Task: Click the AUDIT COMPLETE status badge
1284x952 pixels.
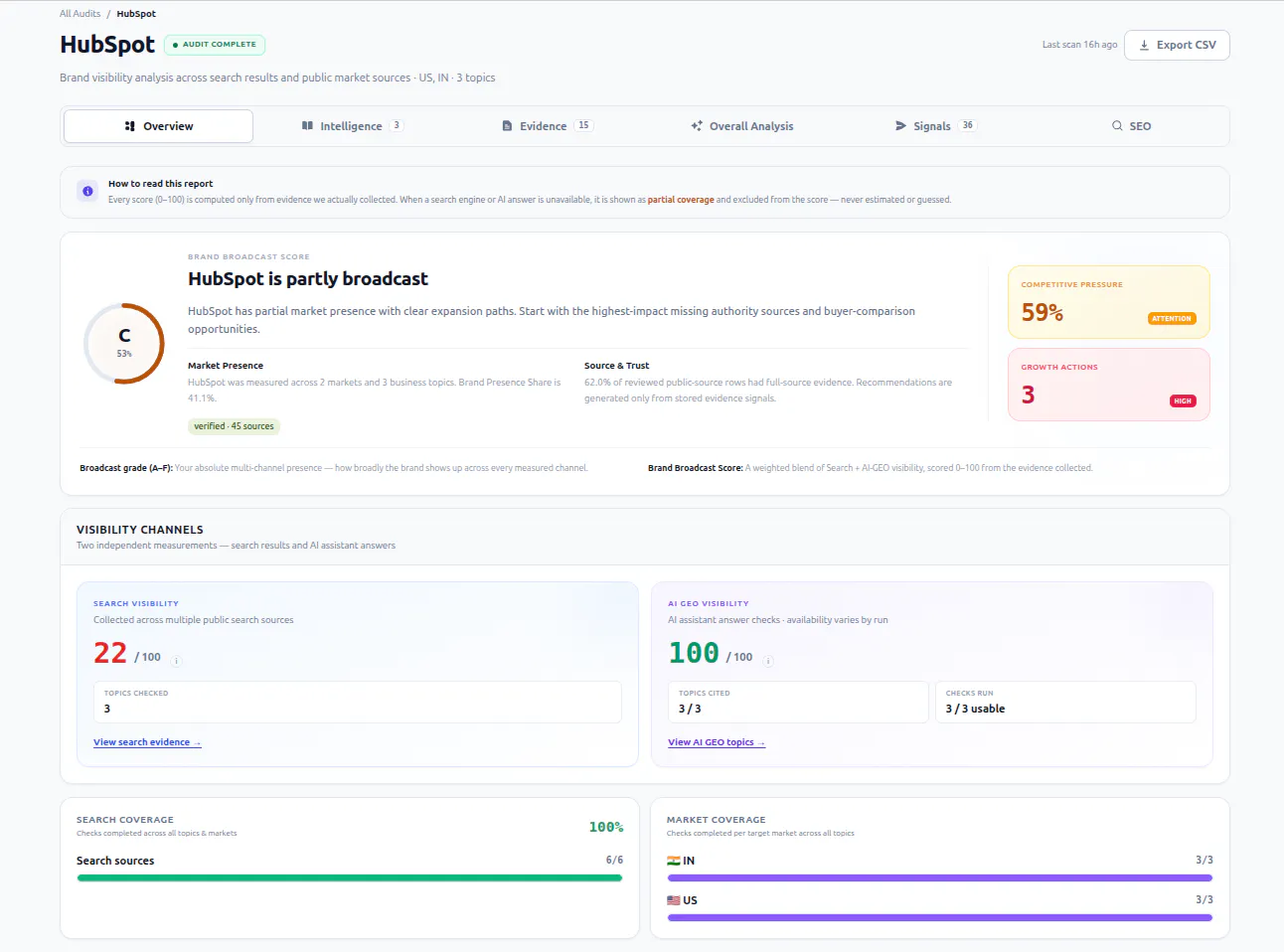Action: click(215, 45)
